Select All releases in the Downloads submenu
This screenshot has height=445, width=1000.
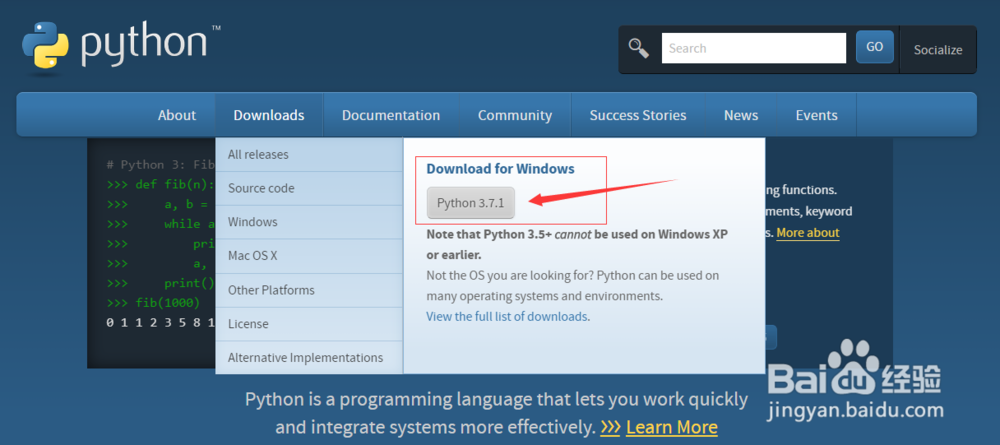coord(309,154)
